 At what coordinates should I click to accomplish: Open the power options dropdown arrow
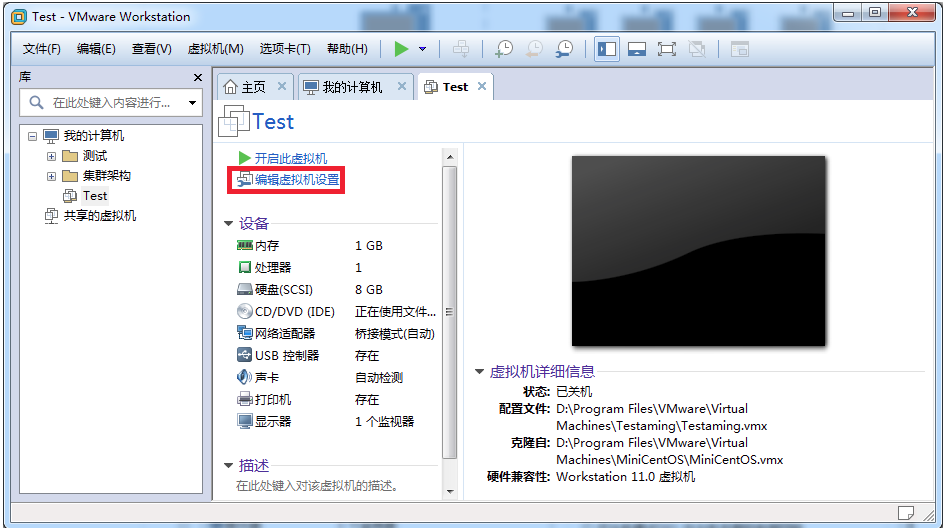[423, 49]
